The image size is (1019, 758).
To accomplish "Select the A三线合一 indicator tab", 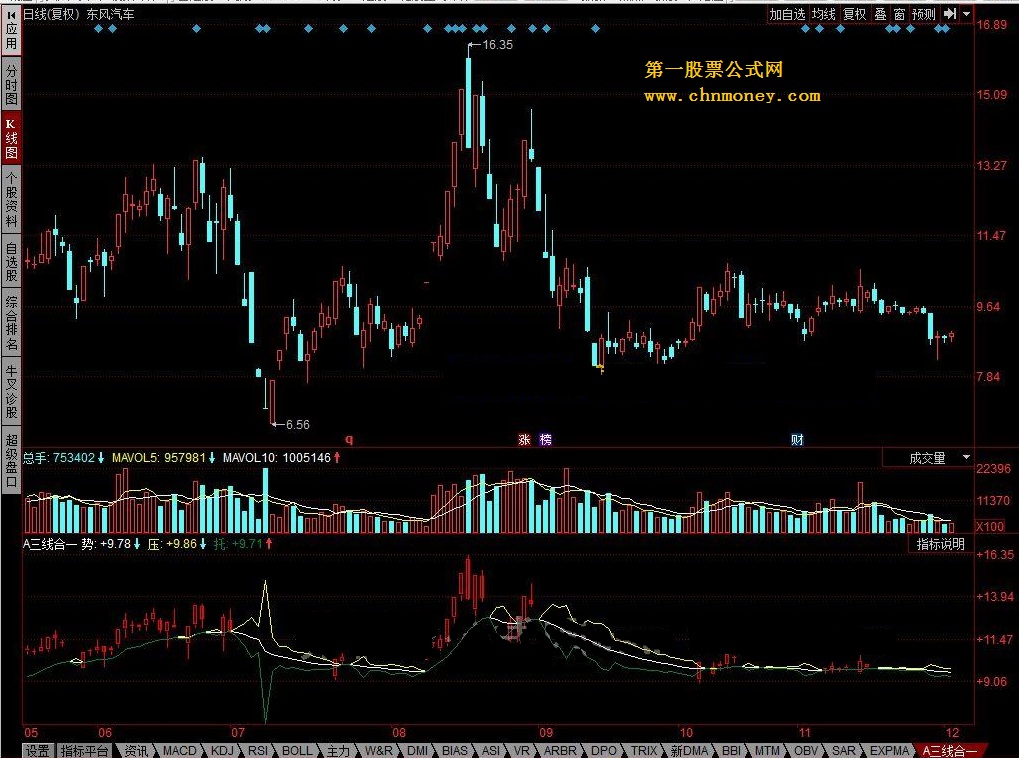I will pos(949,751).
